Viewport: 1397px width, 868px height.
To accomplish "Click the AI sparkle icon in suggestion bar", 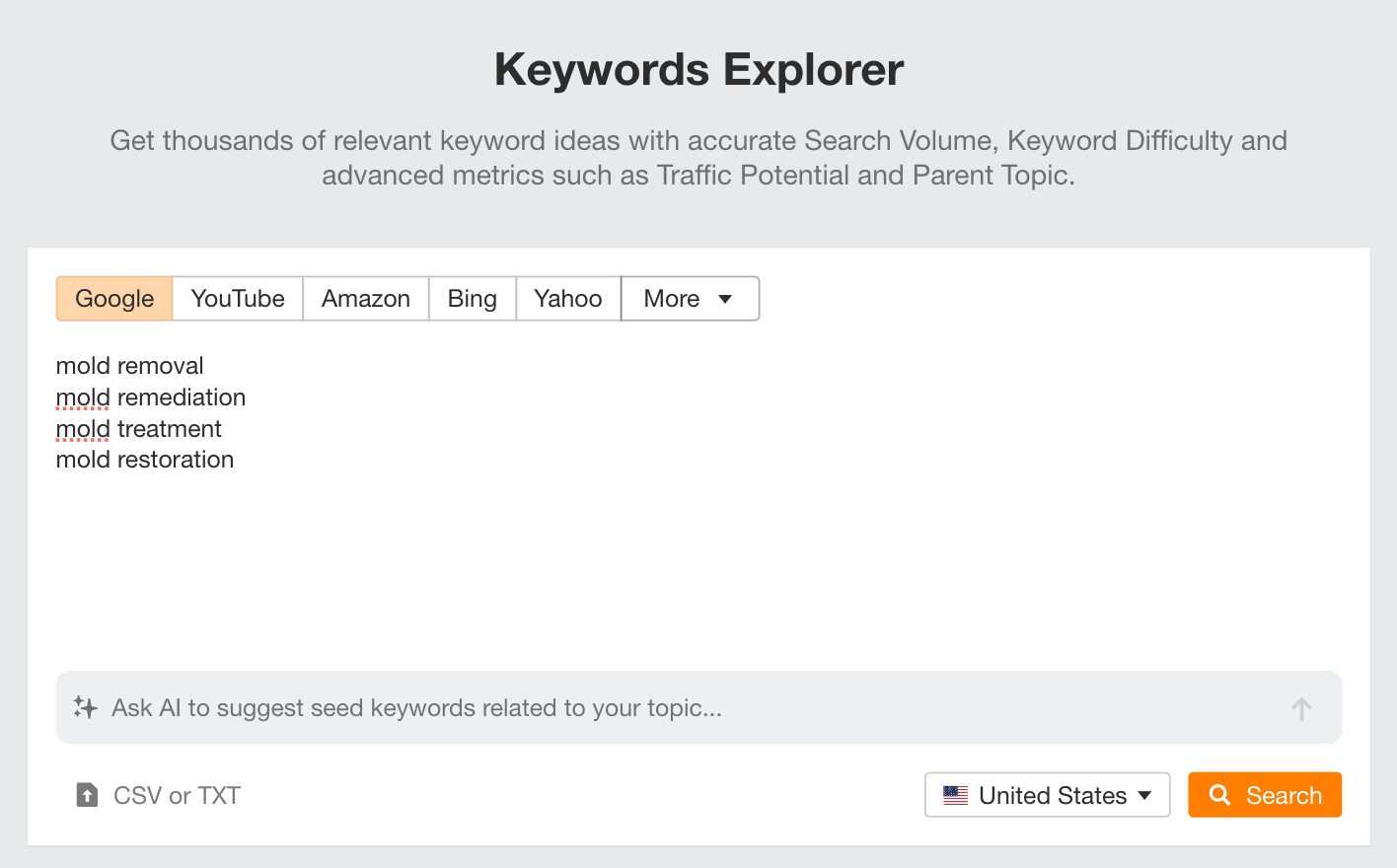I will pyautogui.click(x=85, y=707).
